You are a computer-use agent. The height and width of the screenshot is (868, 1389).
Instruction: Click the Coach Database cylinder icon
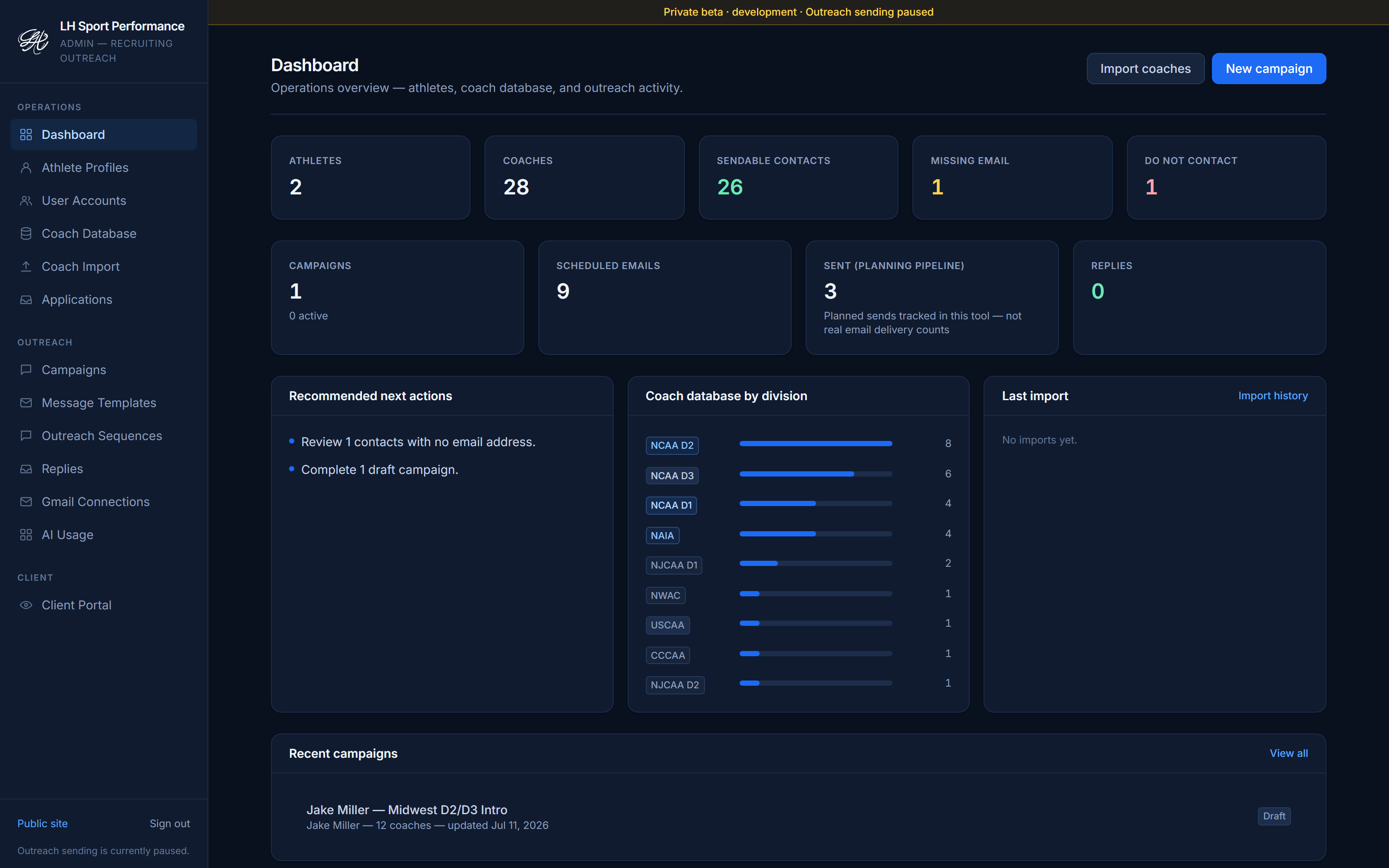point(26,233)
